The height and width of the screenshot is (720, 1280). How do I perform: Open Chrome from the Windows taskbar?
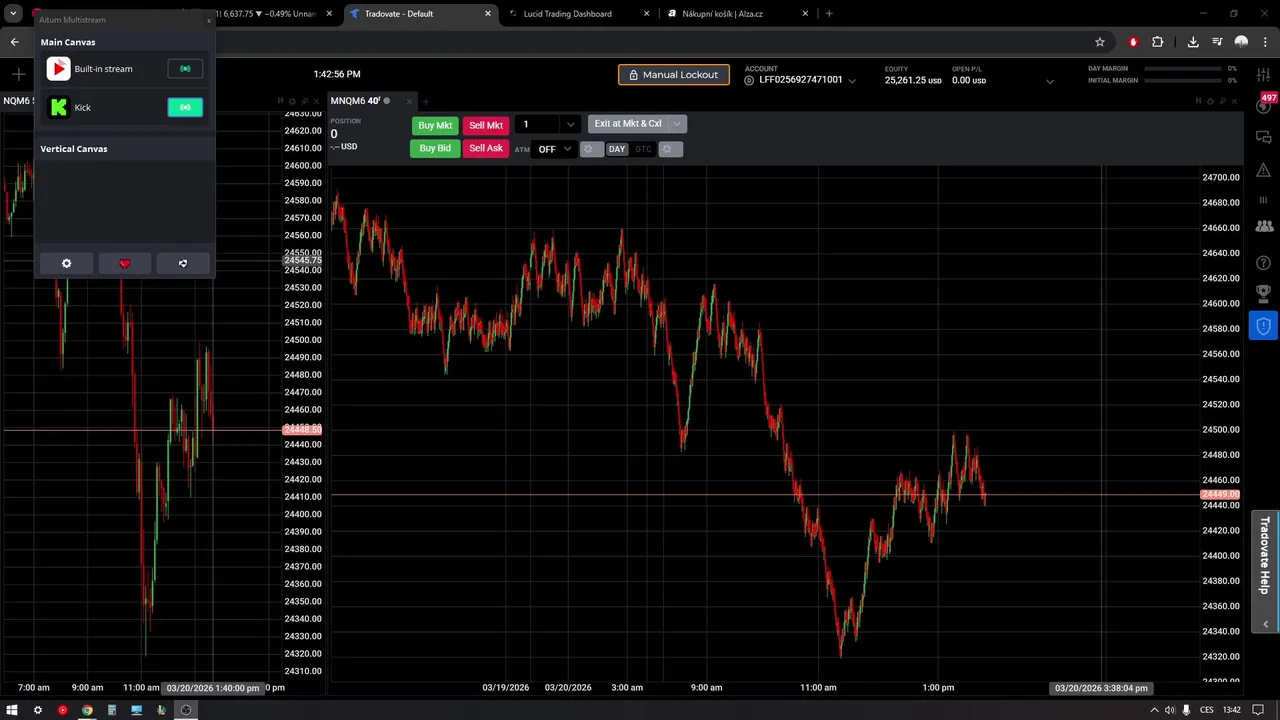pos(87,710)
